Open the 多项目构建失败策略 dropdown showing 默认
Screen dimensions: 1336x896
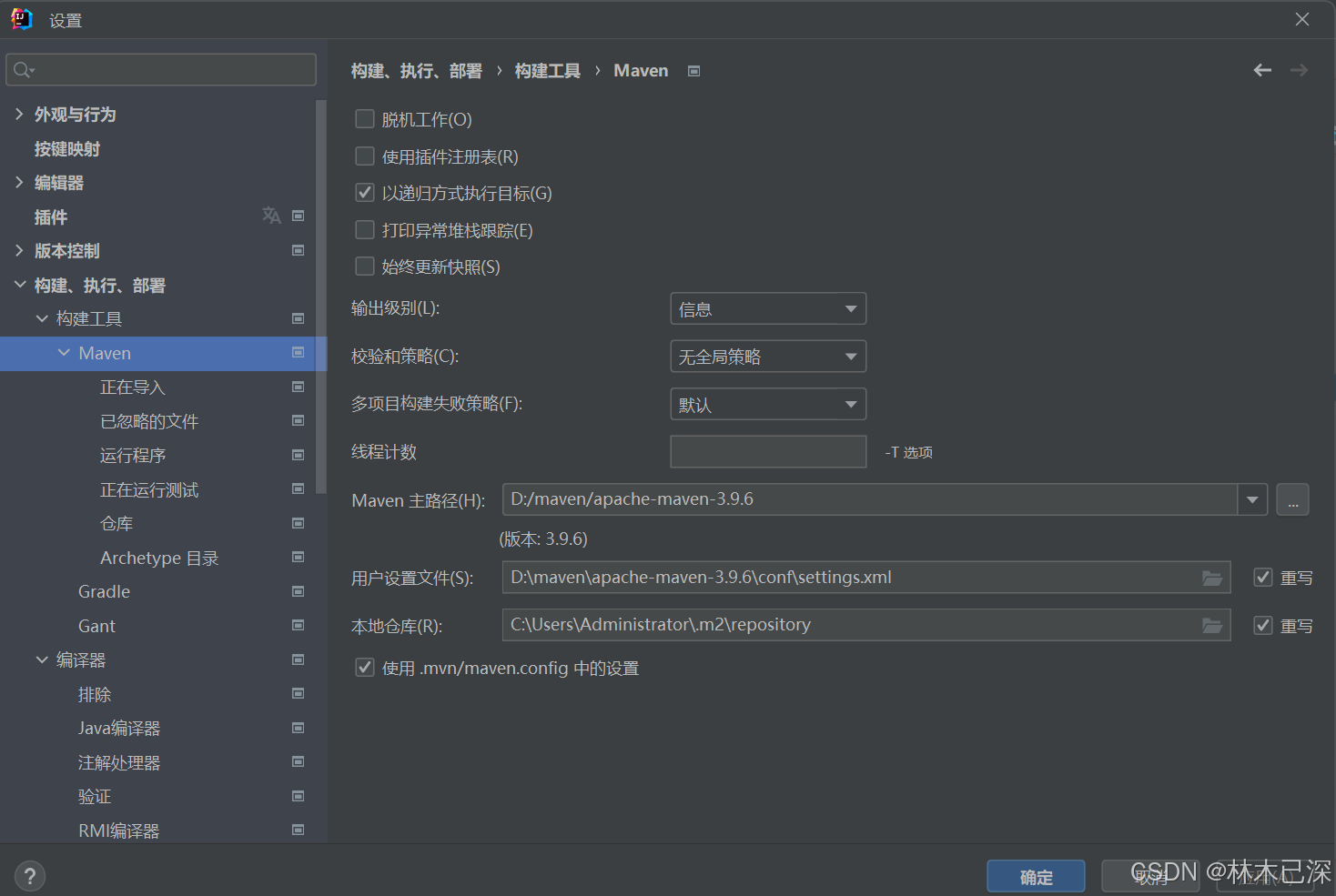tap(768, 404)
